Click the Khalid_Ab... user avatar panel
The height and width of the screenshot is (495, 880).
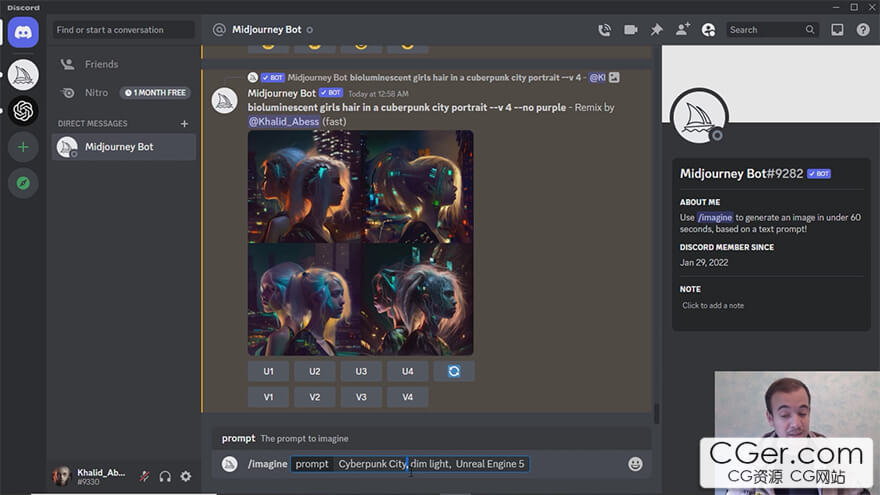90,476
